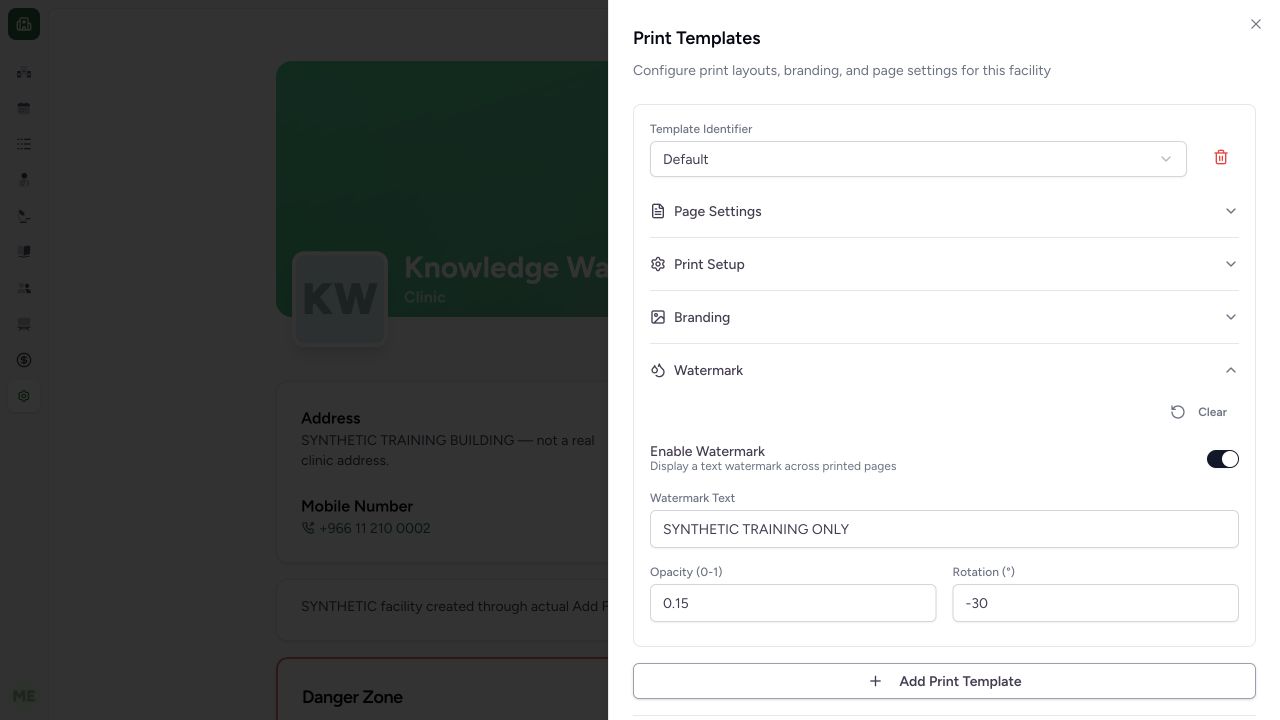Open the dollar sign billing icon in the sidebar
This screenshot has width=1280, height=720.
[x=24, y=360]
